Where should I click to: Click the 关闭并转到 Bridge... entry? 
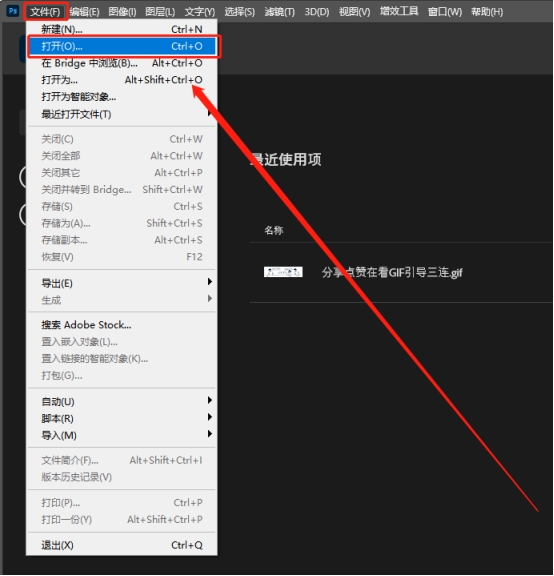click(x=122, y=190)
